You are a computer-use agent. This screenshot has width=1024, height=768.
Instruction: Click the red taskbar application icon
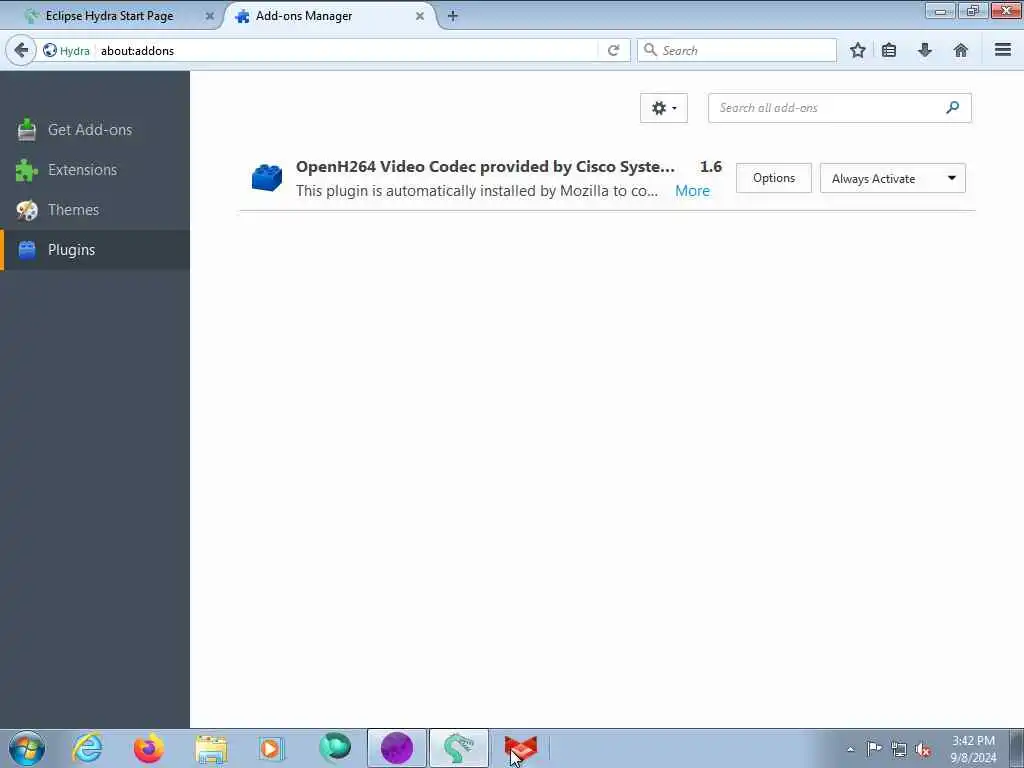click(x=520, y=748)
